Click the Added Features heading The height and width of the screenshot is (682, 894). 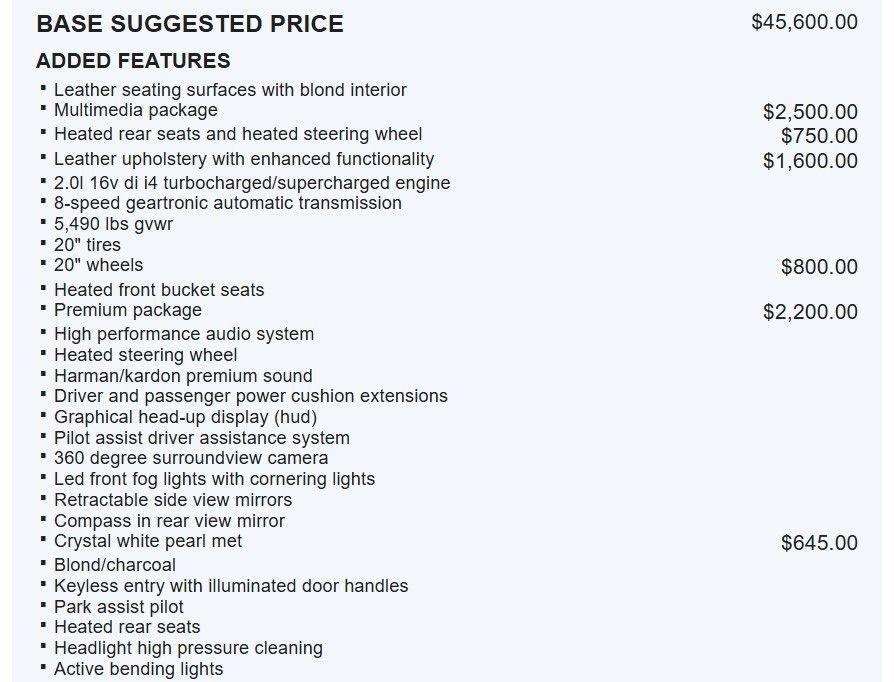pos(133,60)
